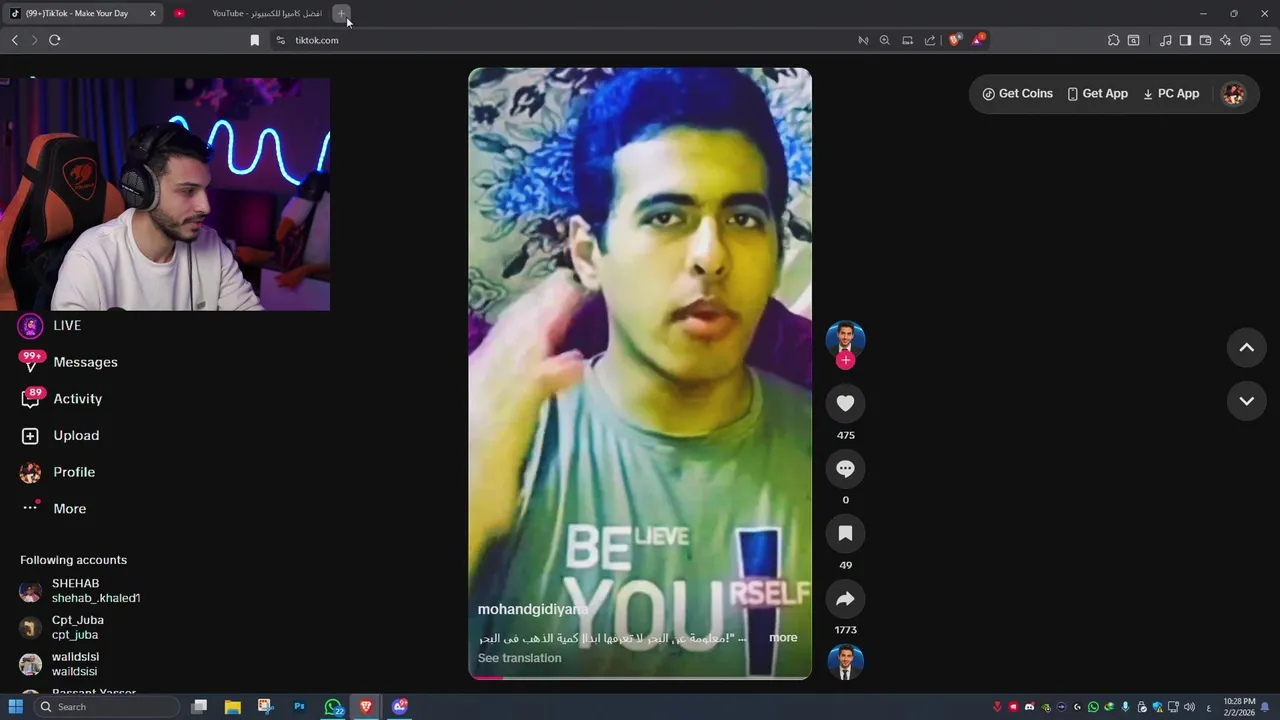Screen dimensions: 1280x720
Task: Click See translation under the caption
Action: [519, 658]
